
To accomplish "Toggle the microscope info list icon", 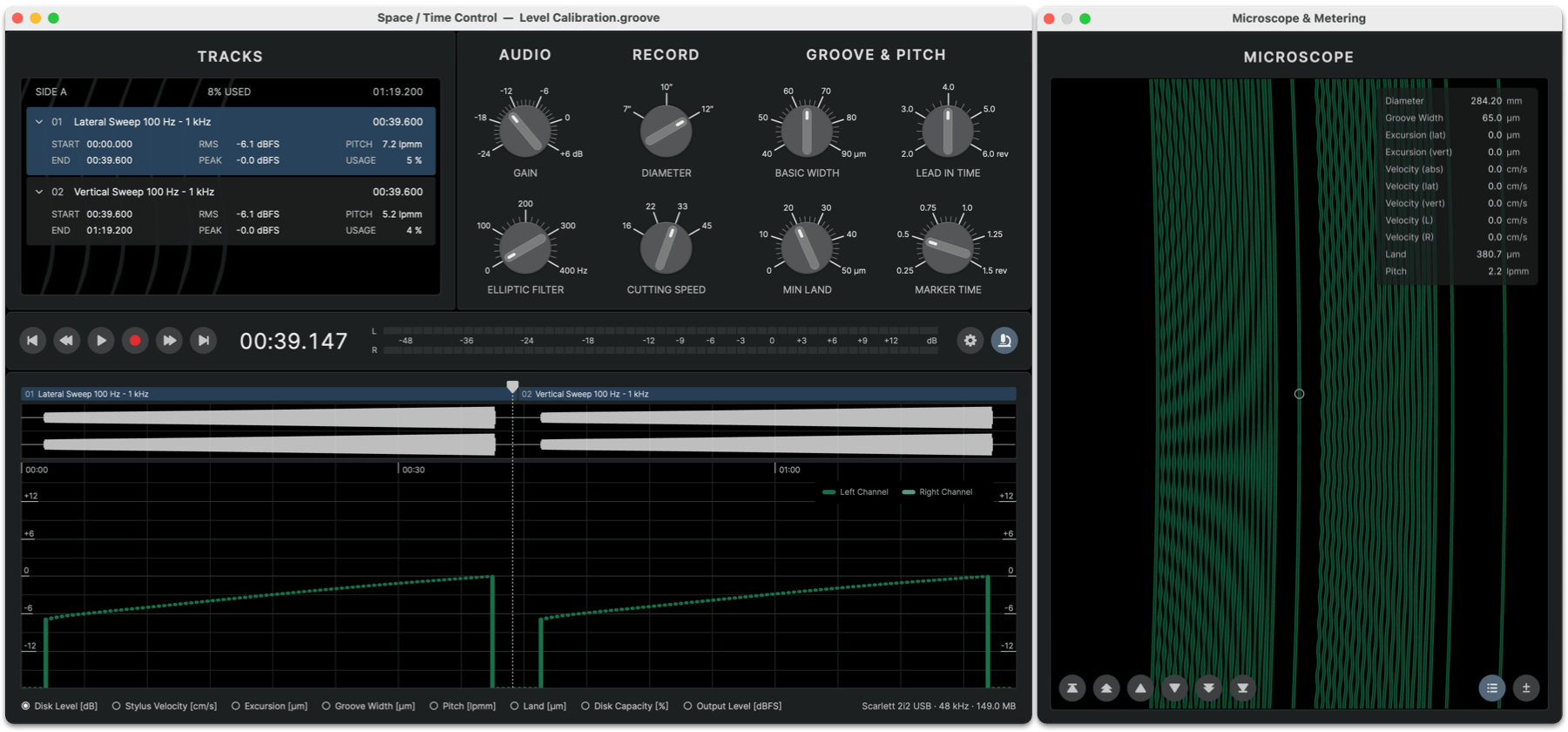I will (x=1491, y=688).
